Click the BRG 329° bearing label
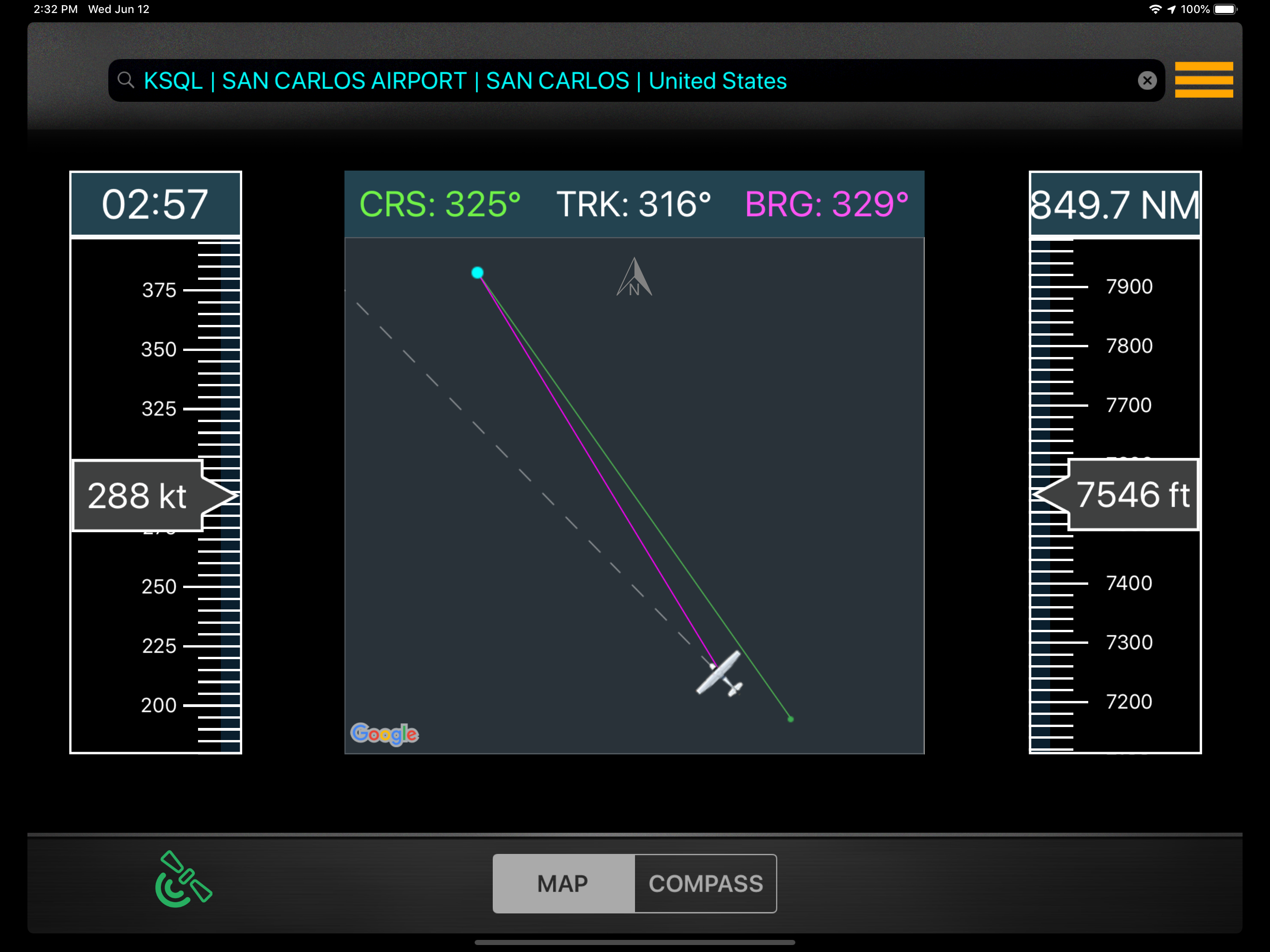Image resolution: width=1270 pixels, height=952 pixels. (826, 205)
